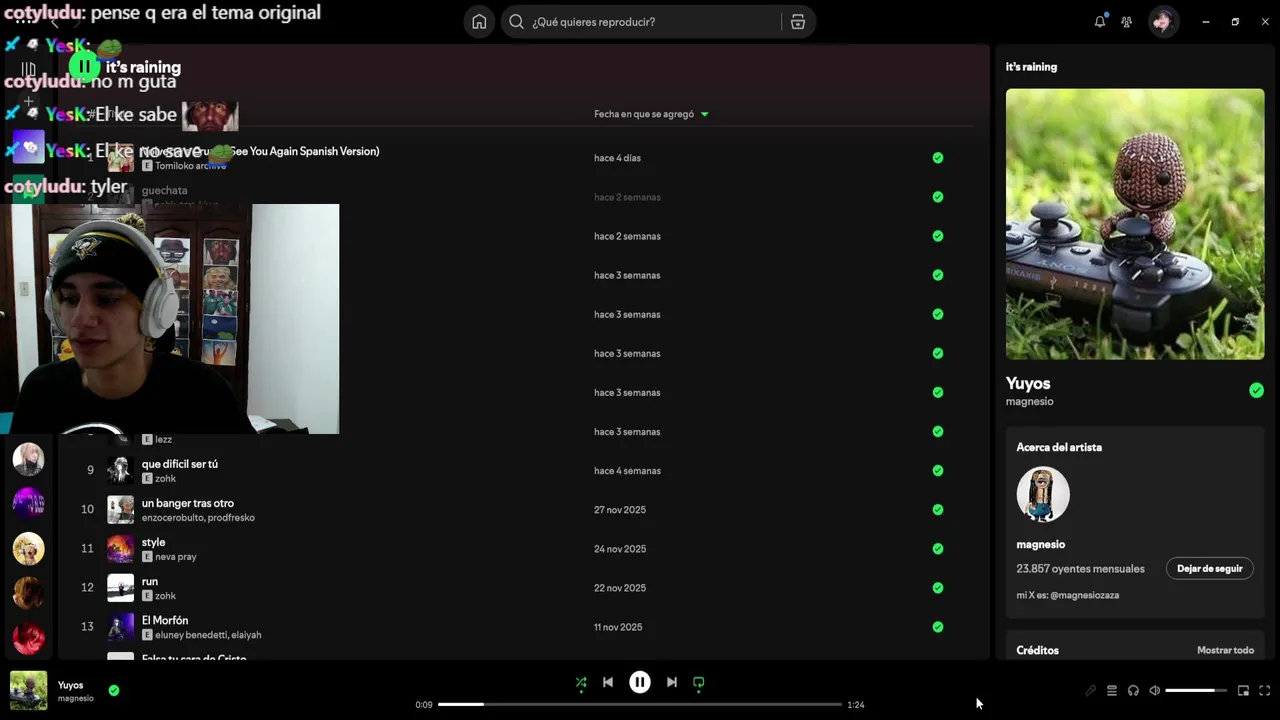Select track 'run'
1280x720 pixels.
150,581
